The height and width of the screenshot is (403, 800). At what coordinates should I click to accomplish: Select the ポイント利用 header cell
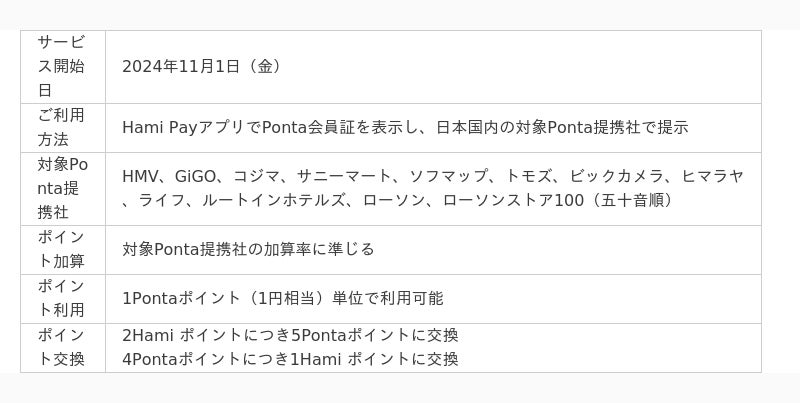(62, 298)
